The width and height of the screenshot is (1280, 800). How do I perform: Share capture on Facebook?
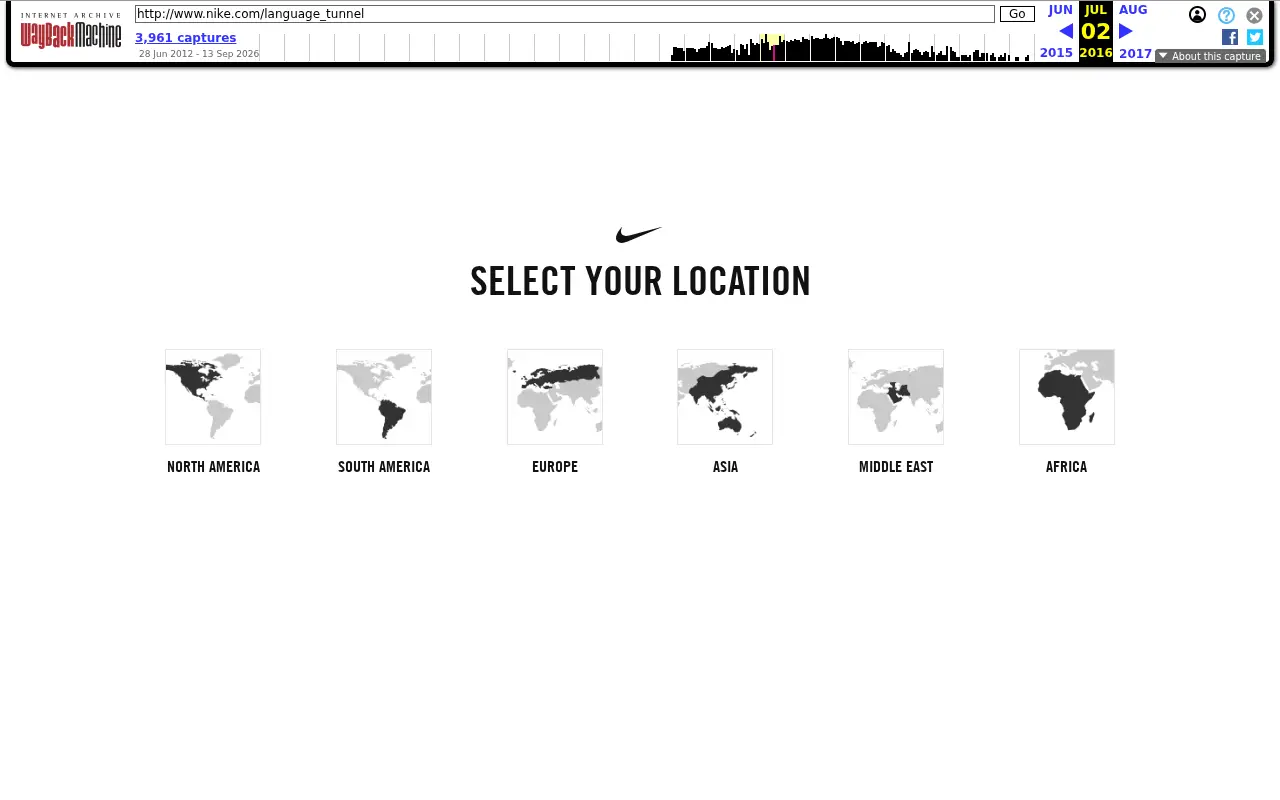pyautogui.click(x=1230, y=37)
